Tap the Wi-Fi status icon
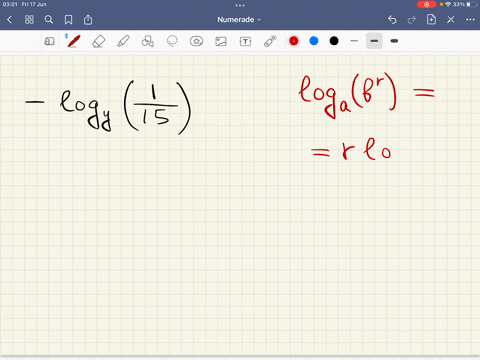 [x=448, y=4]
